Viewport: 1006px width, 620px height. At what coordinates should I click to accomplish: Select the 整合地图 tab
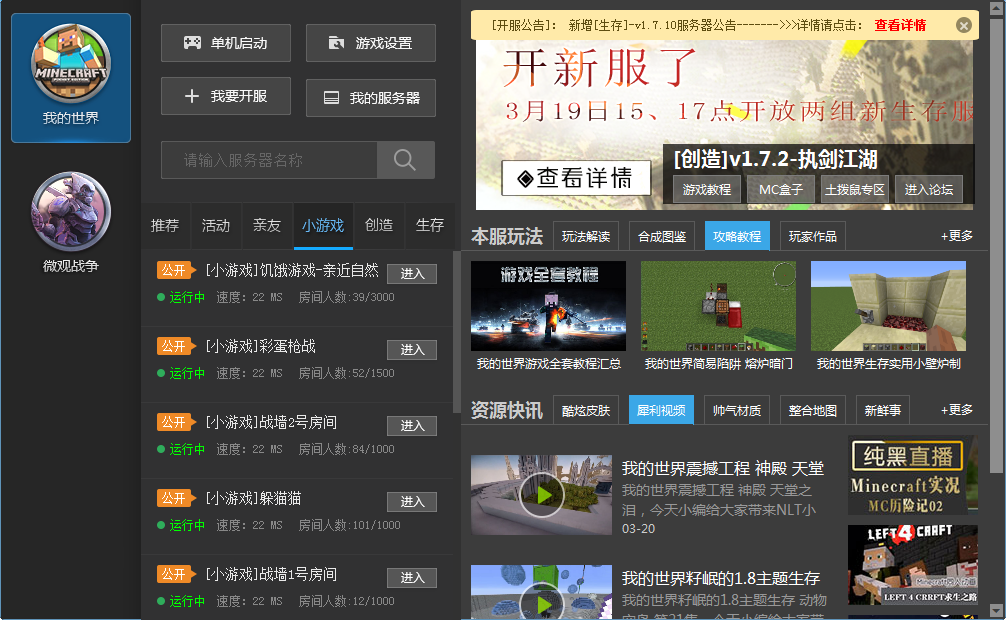(813, 410)
